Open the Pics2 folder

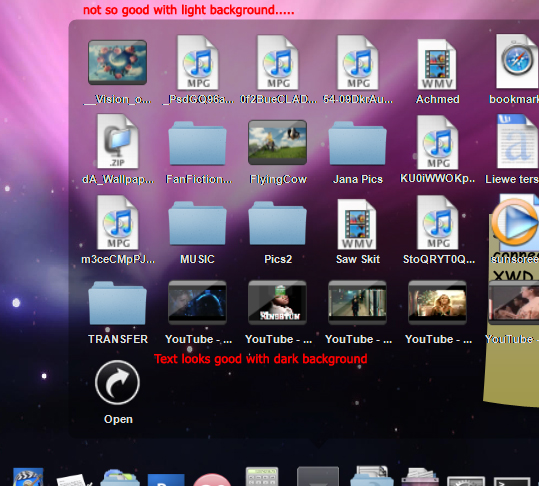click(x=277, y=223)
